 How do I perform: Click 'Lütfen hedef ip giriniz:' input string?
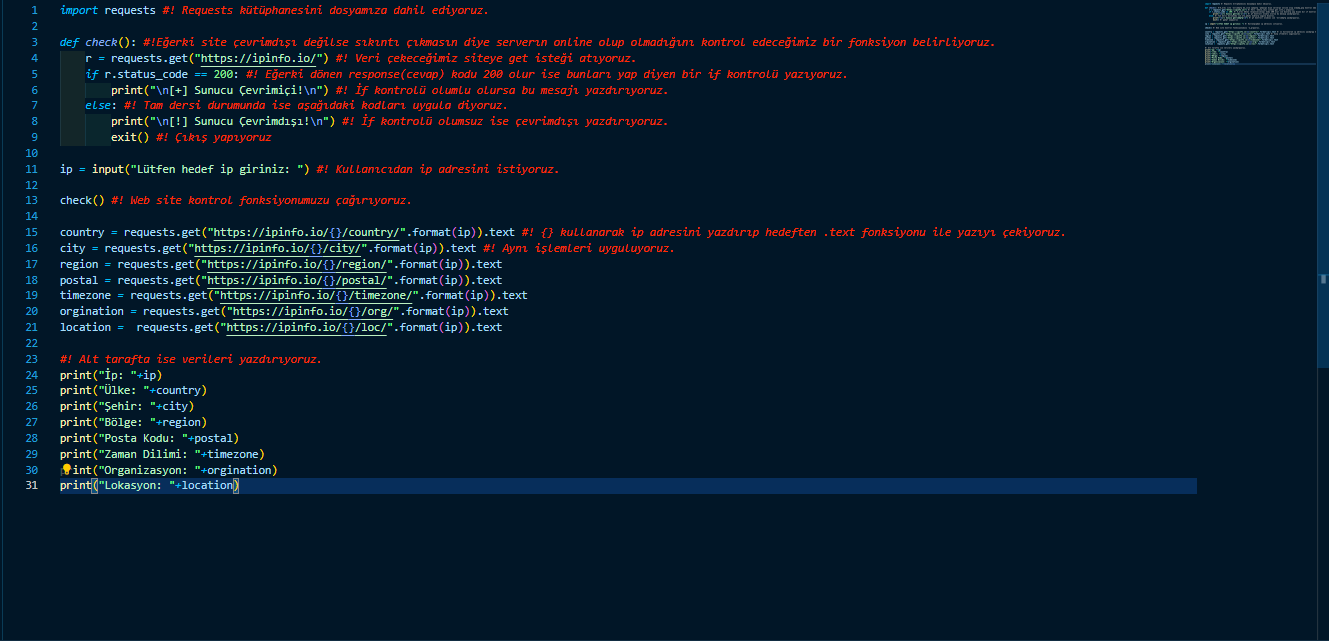(218, 169)
